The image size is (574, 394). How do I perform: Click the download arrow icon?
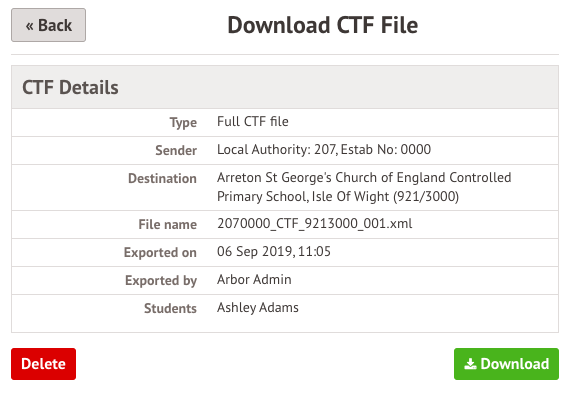(x=470, y=364)
